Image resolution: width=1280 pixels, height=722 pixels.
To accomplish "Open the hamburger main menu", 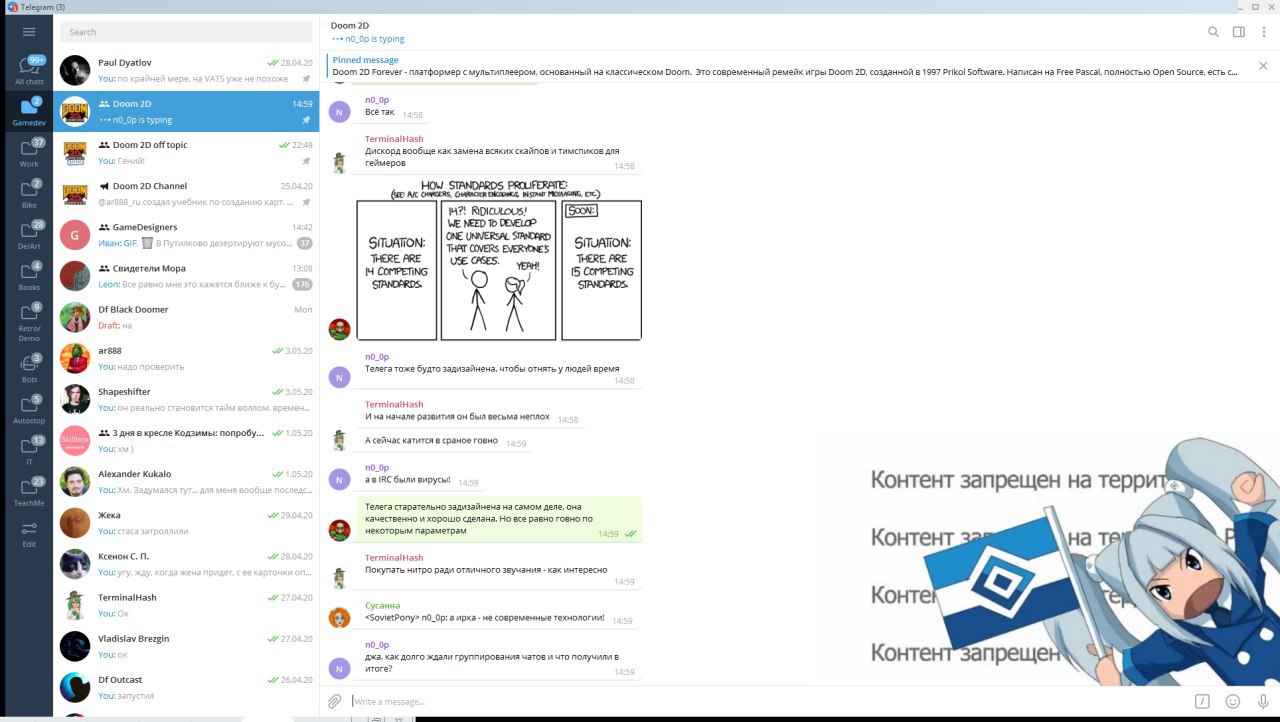I will 29,32.
